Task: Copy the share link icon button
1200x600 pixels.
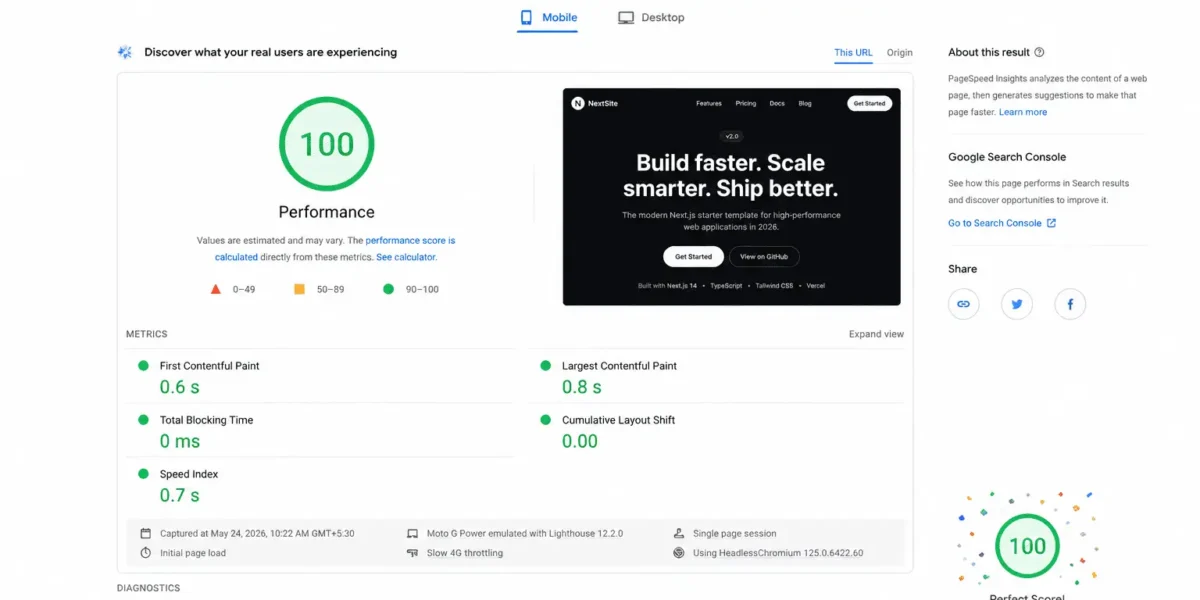Action: point(964,304)
